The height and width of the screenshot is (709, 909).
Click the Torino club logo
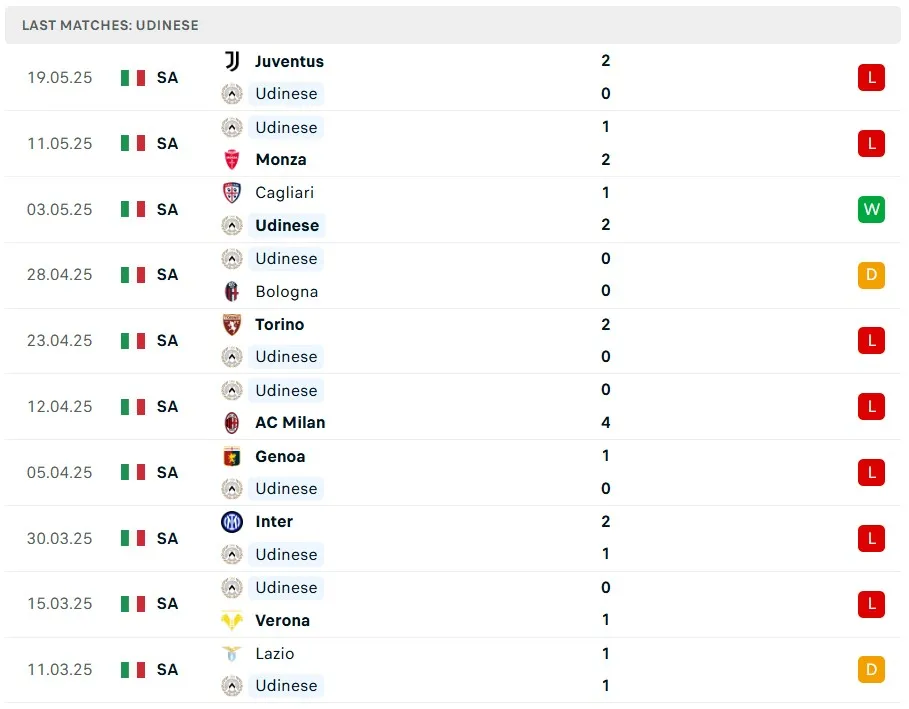pyautogui.click(x=232, y=324)
